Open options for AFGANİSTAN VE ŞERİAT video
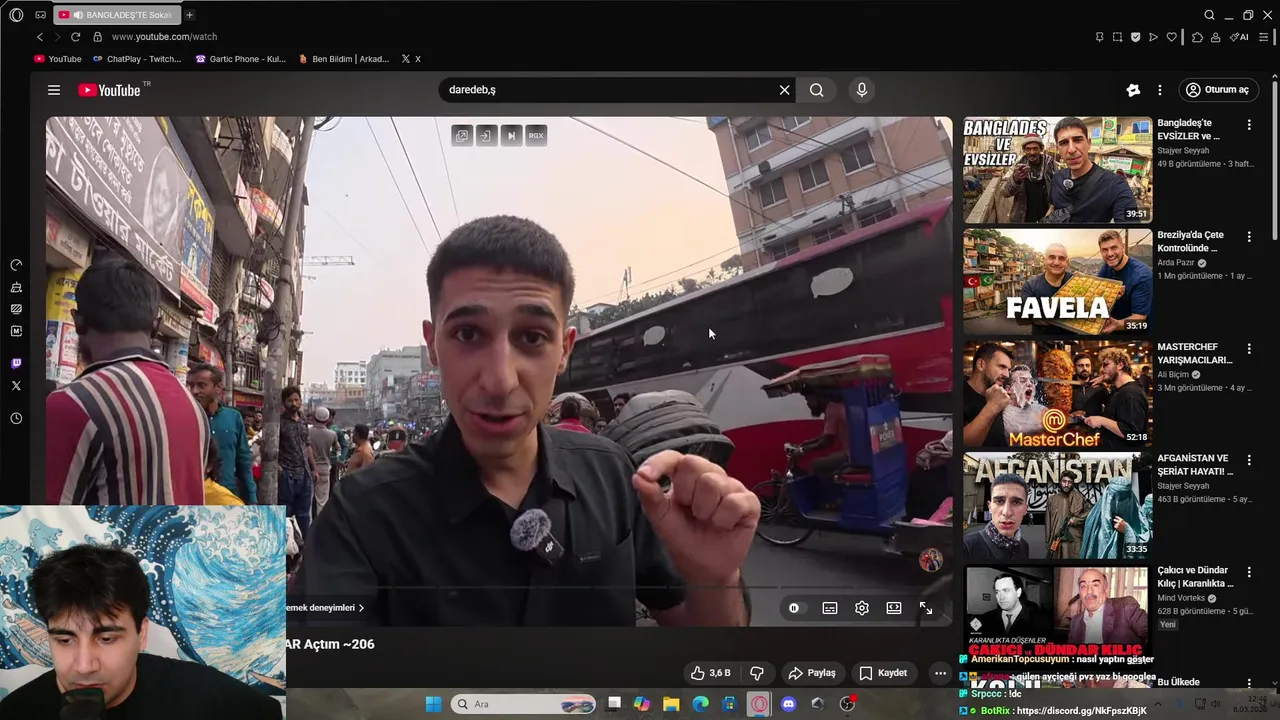1280x720 pixels. [1249, 461]
